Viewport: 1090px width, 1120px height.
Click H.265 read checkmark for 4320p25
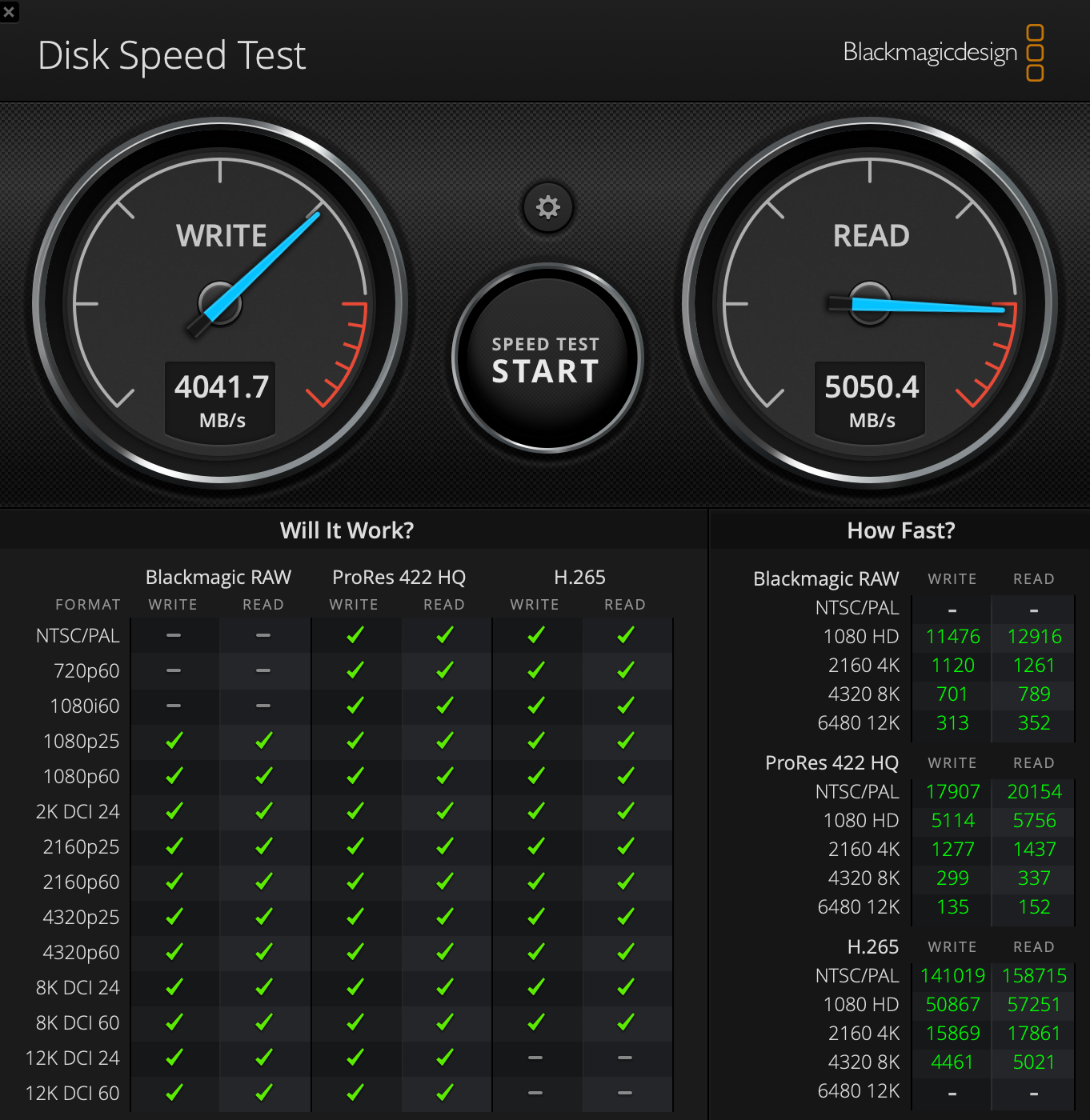[625, 916]
